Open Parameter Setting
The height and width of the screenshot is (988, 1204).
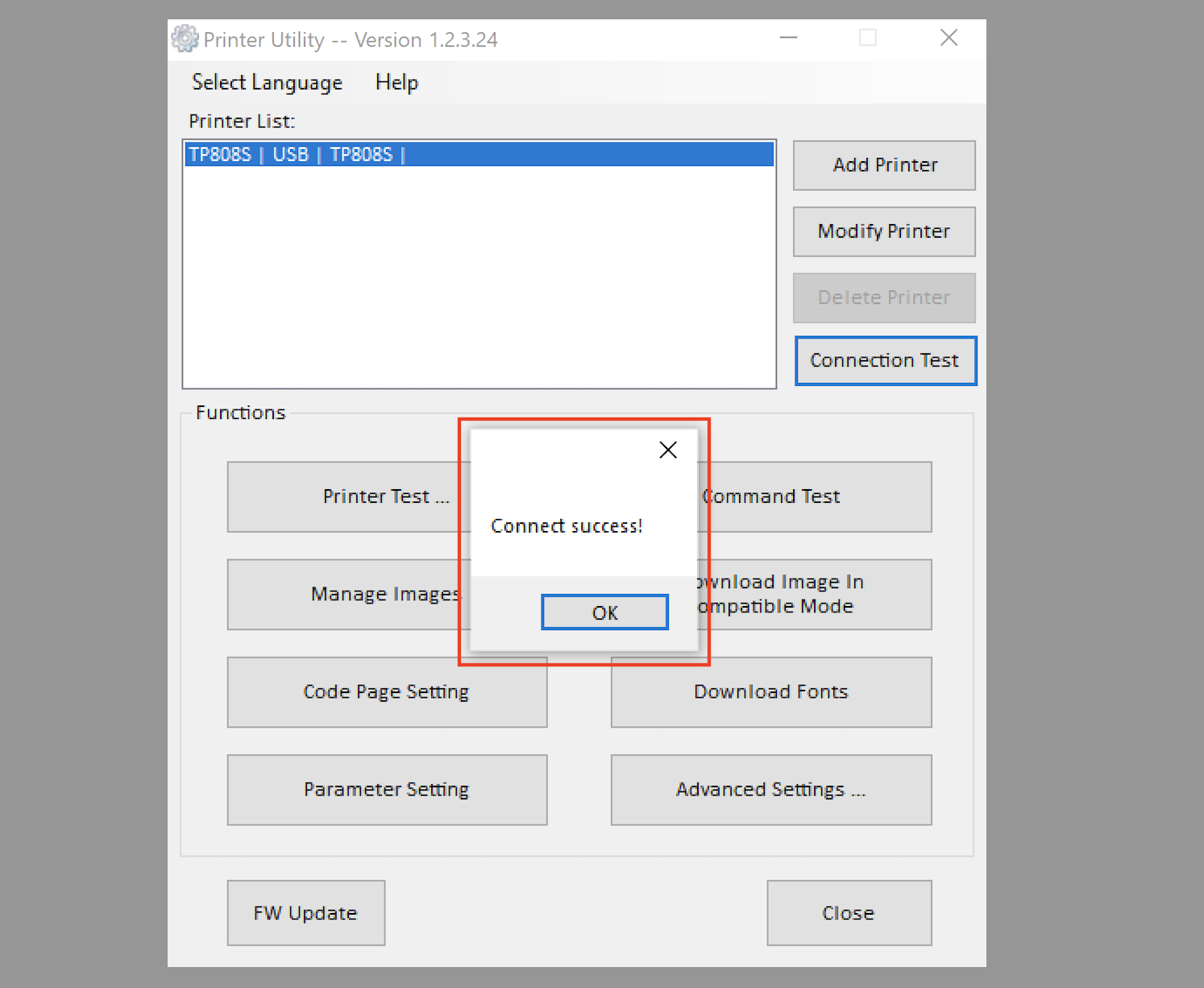click(x=387, y=790)
